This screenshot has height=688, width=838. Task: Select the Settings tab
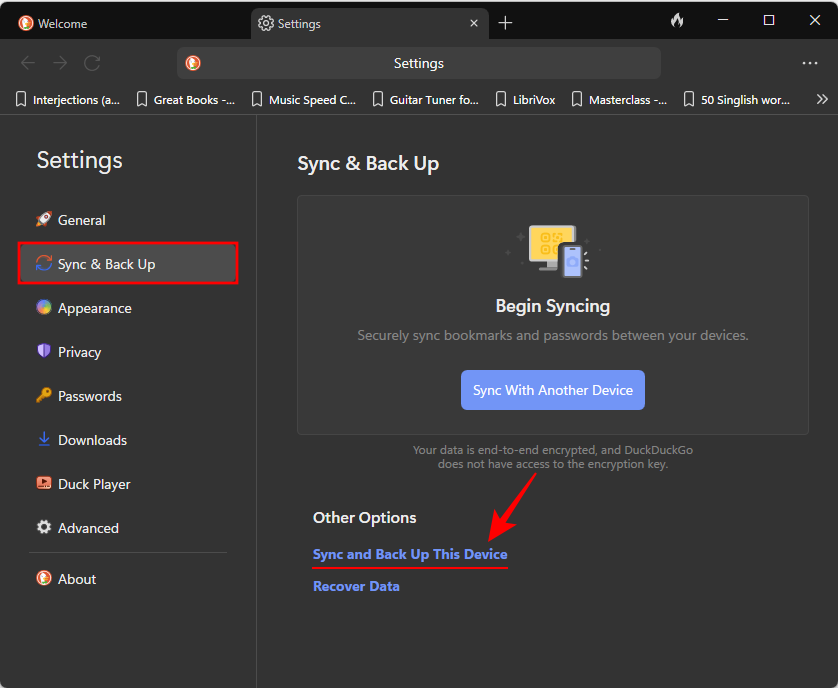coord(370,24)
